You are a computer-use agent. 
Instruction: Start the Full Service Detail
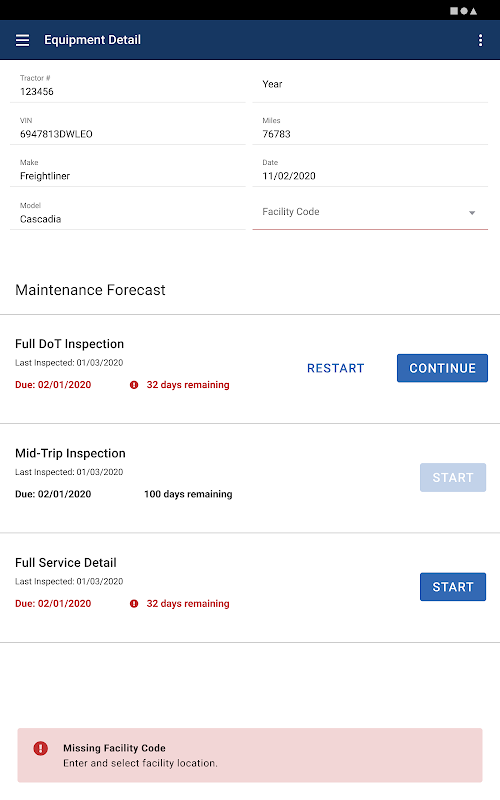point(453,587)
